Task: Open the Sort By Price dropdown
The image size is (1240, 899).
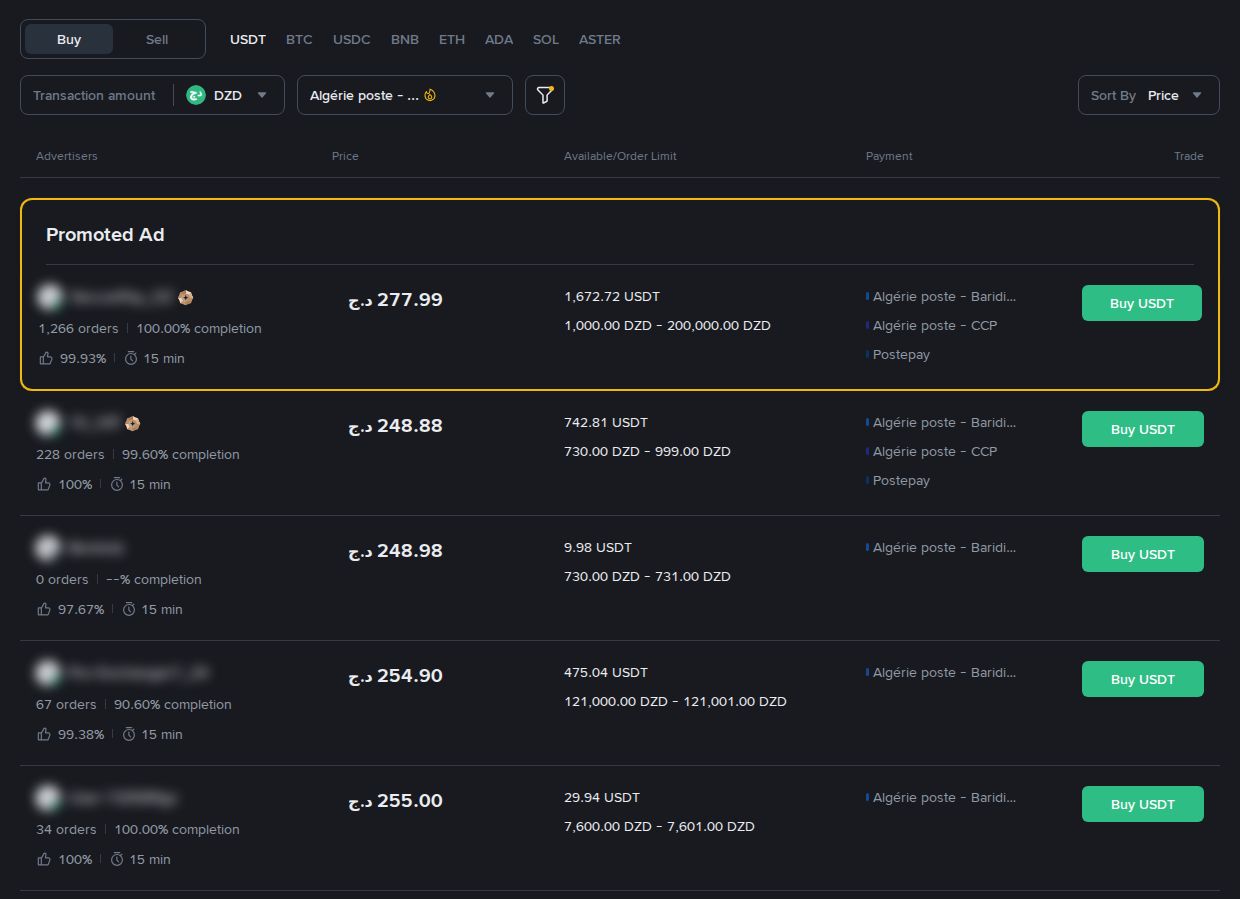Action: (1149, 95)
